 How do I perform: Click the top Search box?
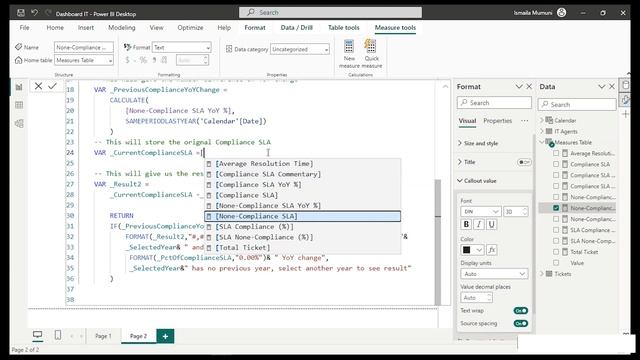point(331,13)
